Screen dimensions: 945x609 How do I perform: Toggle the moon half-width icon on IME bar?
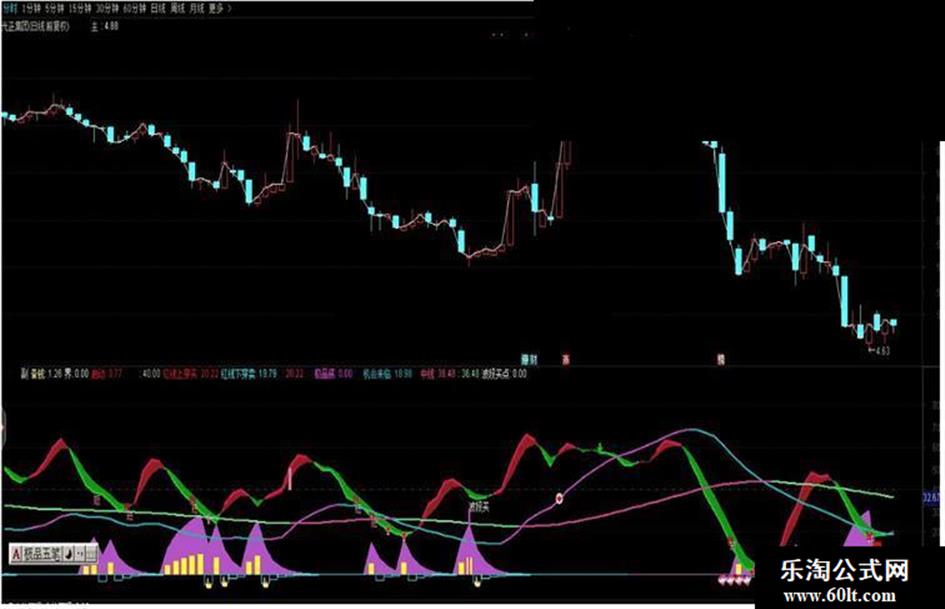point(68,554)
